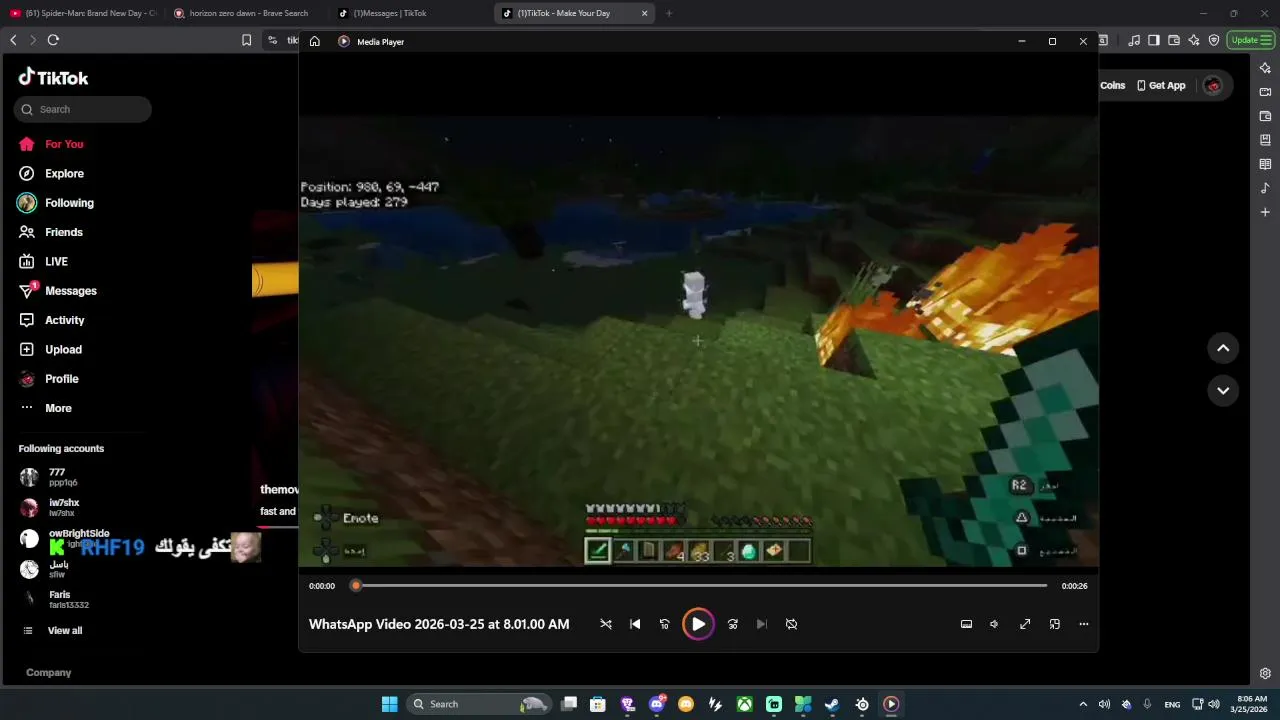Open TikTok profile avatar menu
The width and height of the screenshot is (1280, 720).
tap(1213, 86)
